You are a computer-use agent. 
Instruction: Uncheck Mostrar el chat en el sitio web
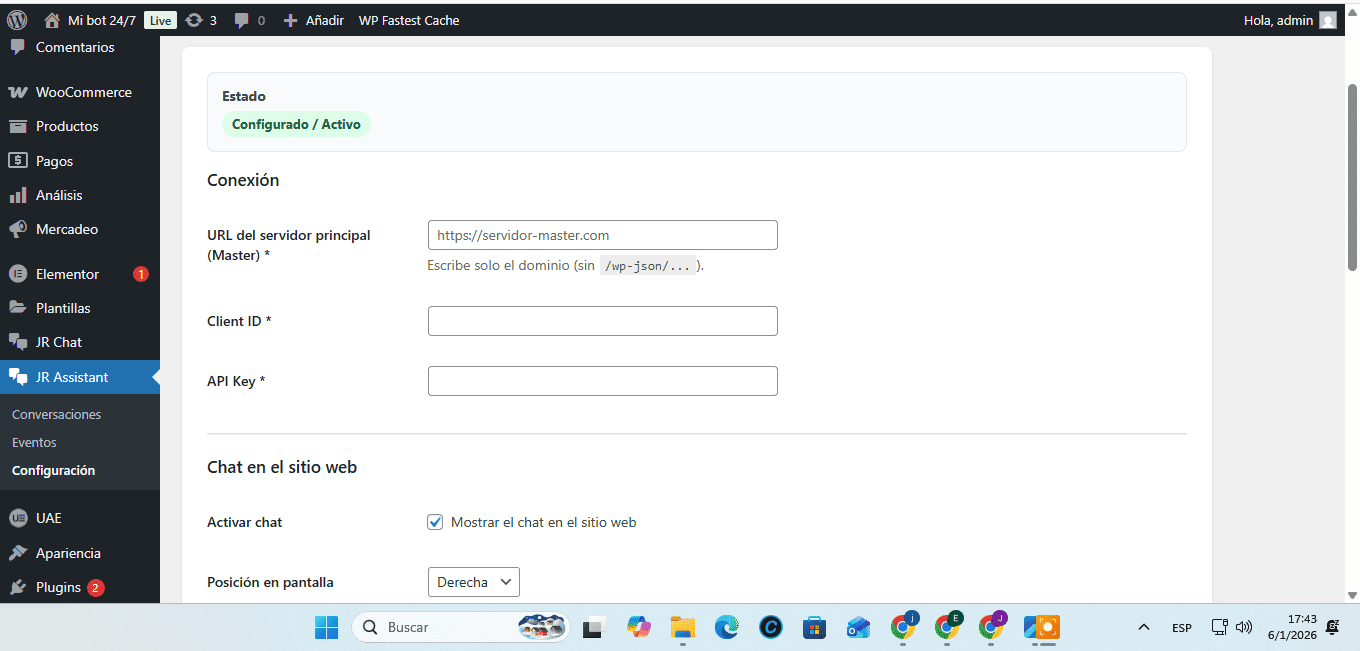pos(435,521)
